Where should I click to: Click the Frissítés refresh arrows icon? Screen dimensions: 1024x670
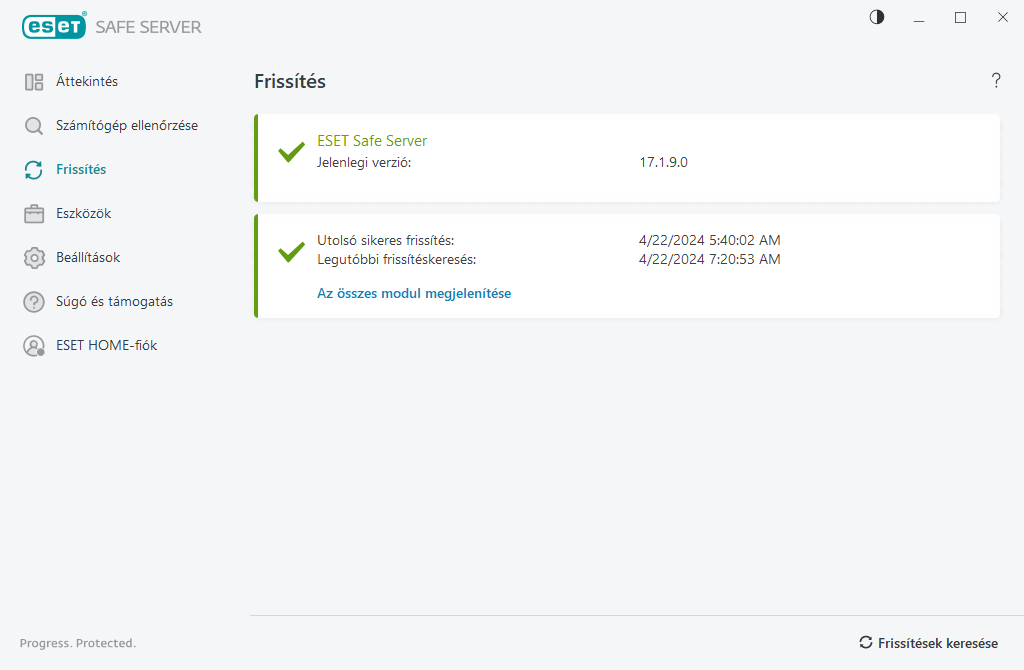pyautogui.click(x=34, y=170)
